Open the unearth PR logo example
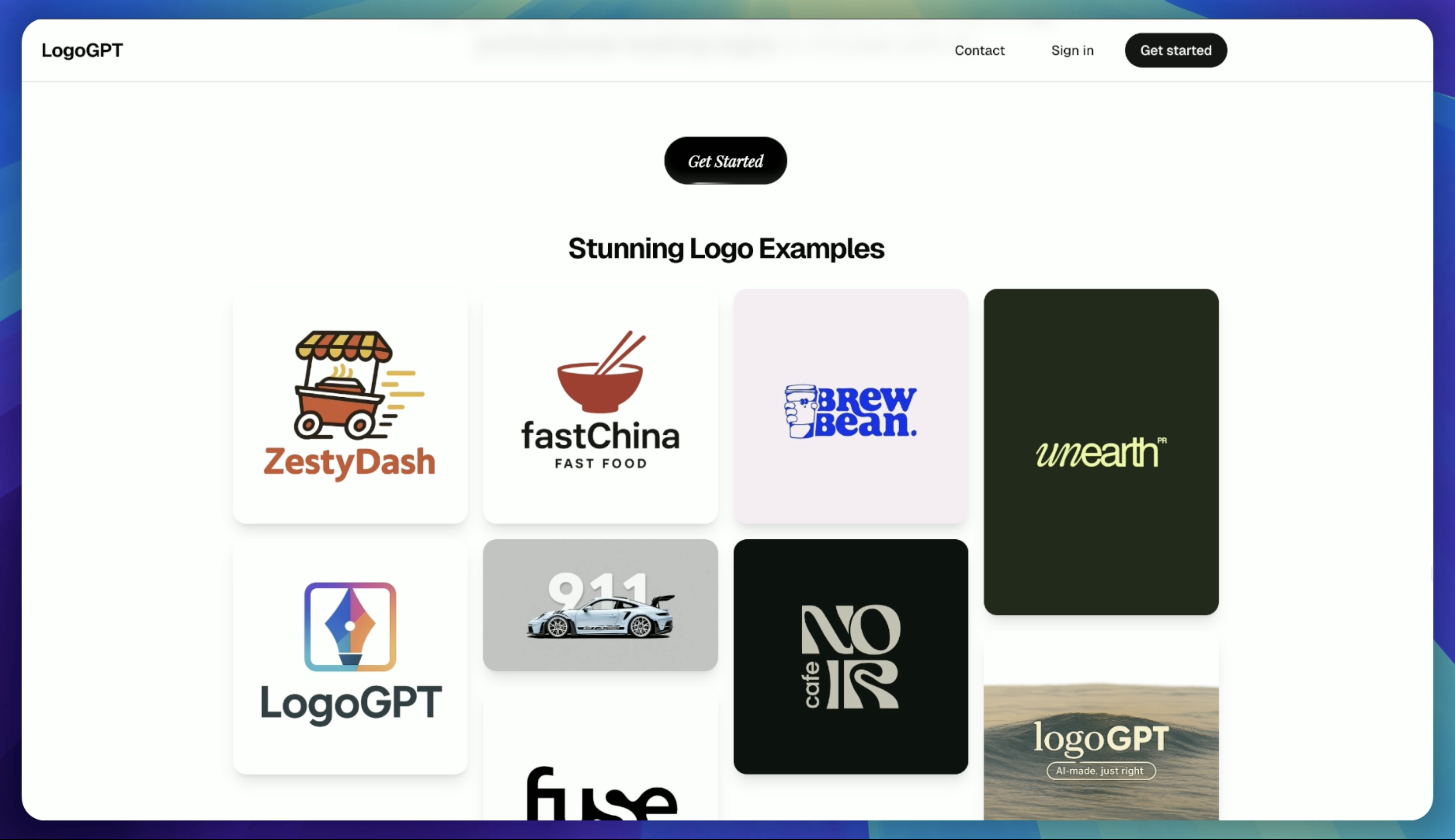1455x840 pixels. (1100, 452)
